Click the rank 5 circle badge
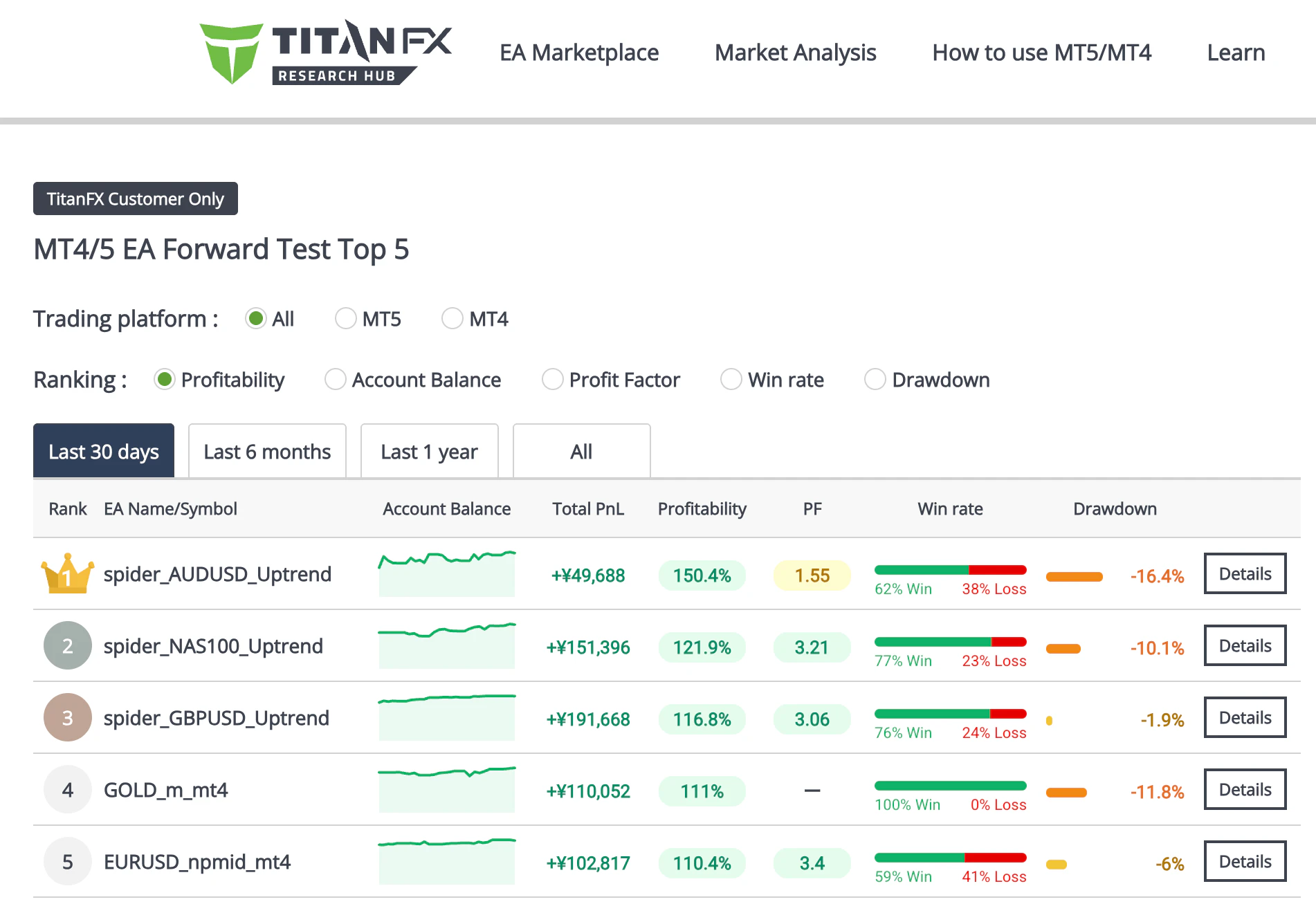 pyautogui.click(x=67, y=862)
